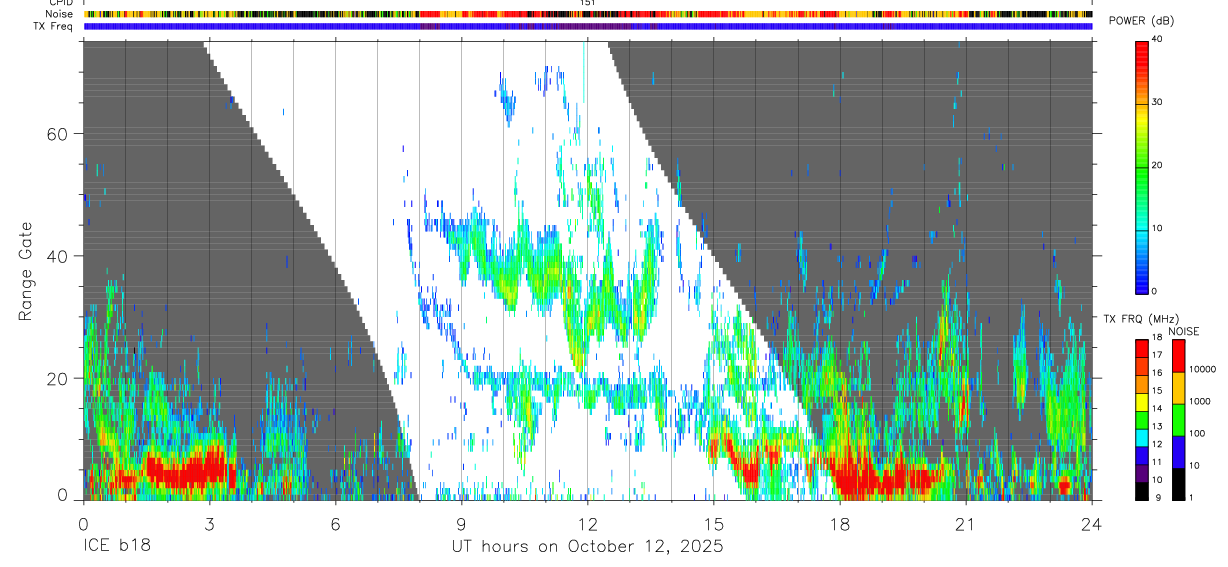The height and width of the screenshot is (567, 1228).
Task: Click the red swatch in the TX FRQ legend
Action: pos(1141,346)
